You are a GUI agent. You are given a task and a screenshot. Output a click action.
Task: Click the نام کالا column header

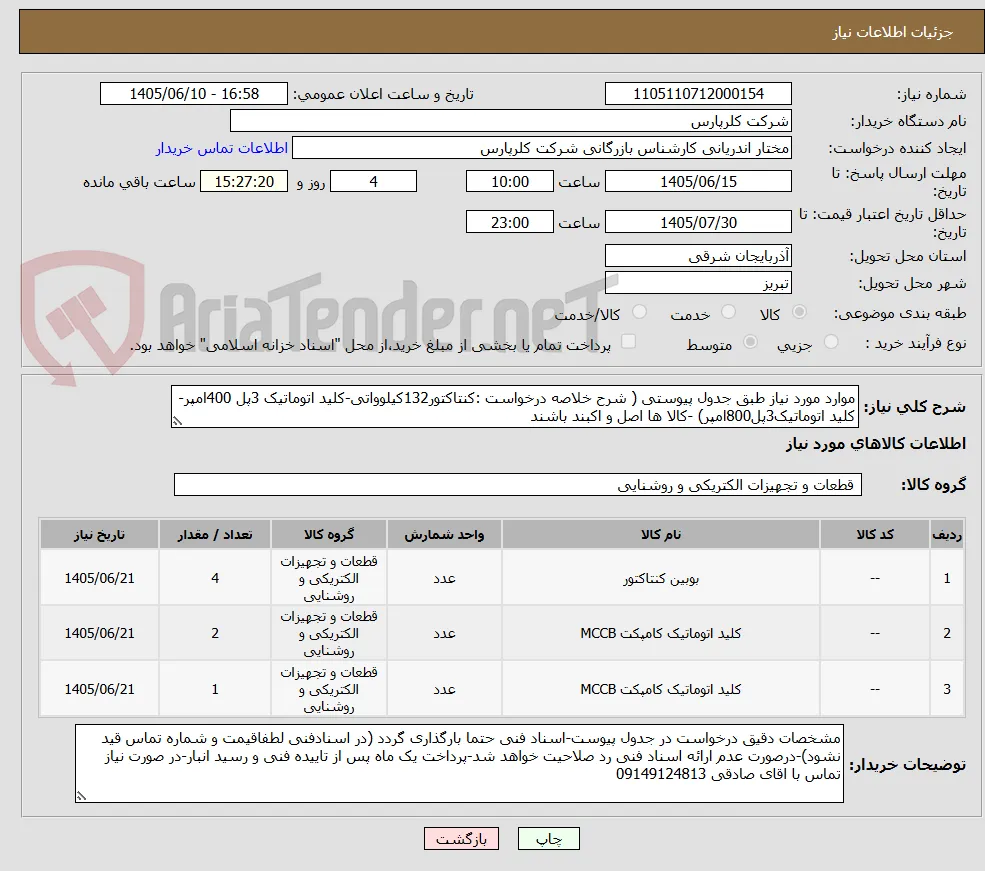(661, 534)
